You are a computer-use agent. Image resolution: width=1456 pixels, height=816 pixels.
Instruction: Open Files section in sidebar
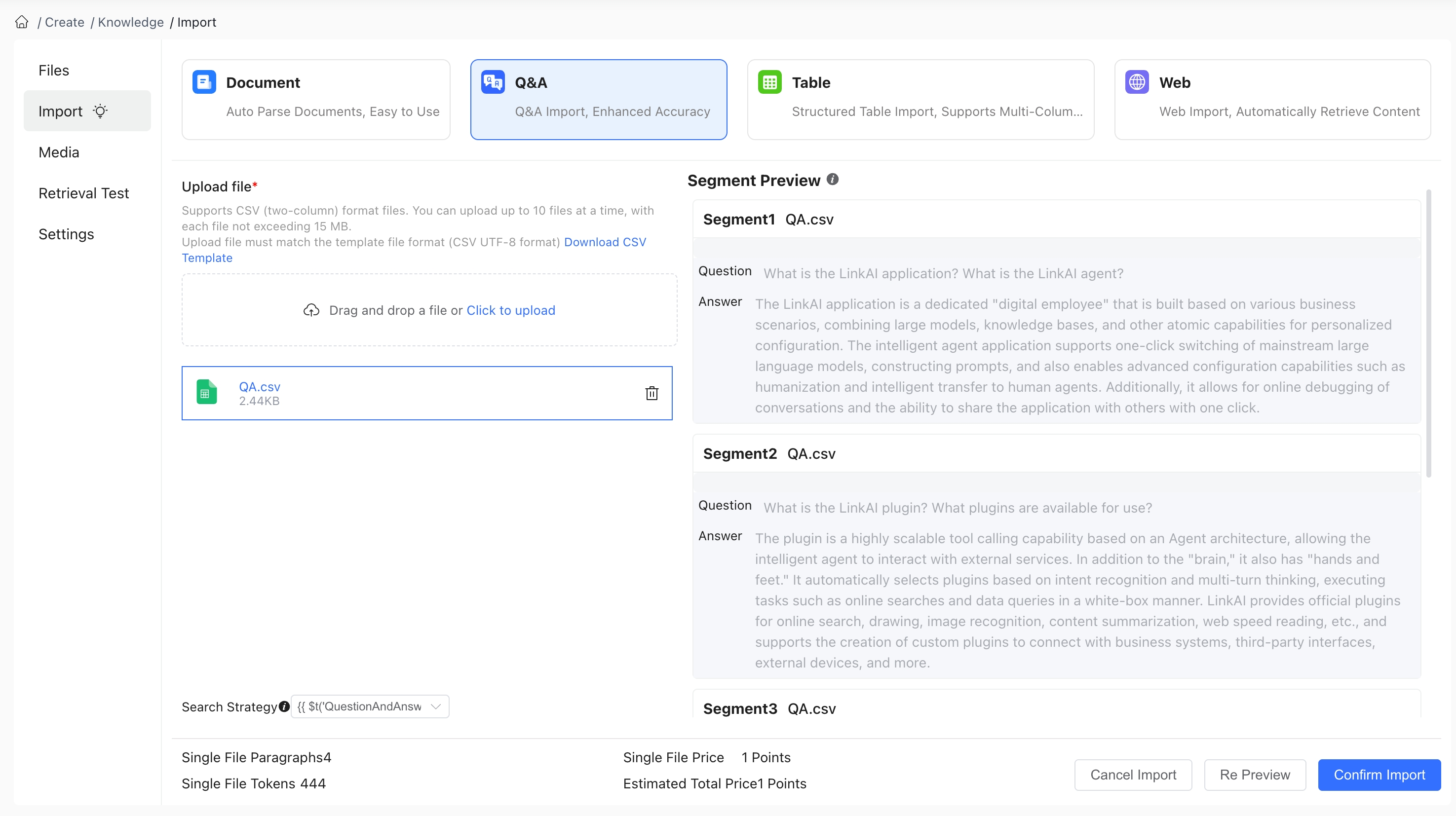pyautogui.click(x=54, y=70)
